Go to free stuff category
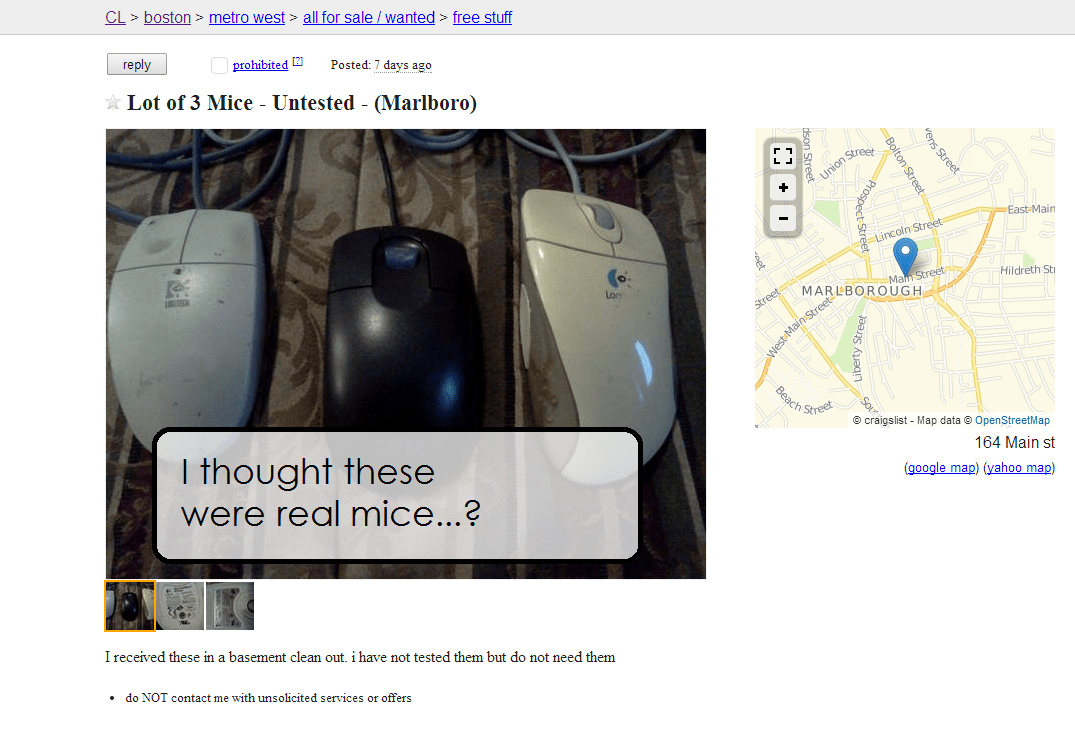Viewport: 1075px width, 733px height. [482, 18]
